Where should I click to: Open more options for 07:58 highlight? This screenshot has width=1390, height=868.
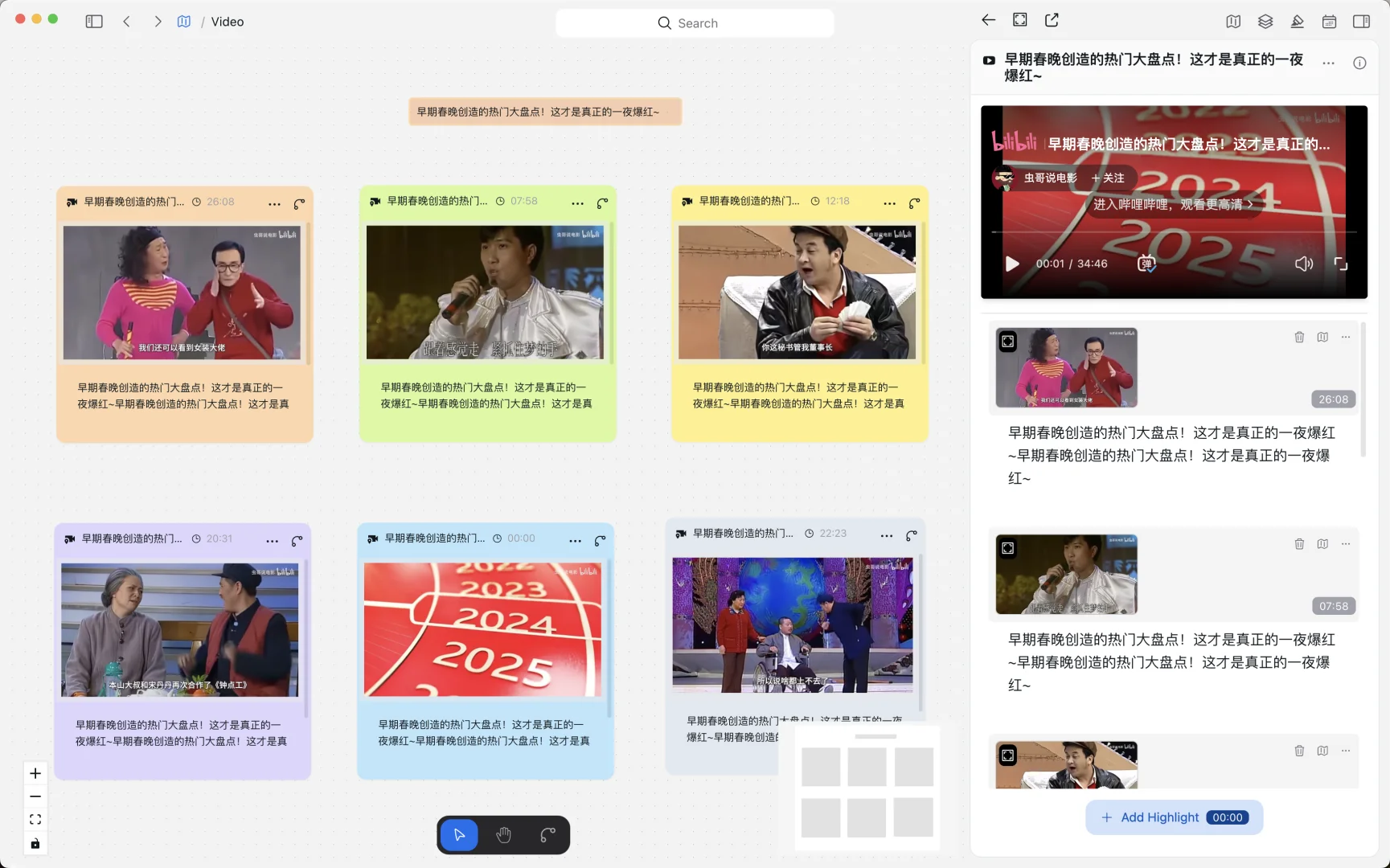(x=1346, y=544)
